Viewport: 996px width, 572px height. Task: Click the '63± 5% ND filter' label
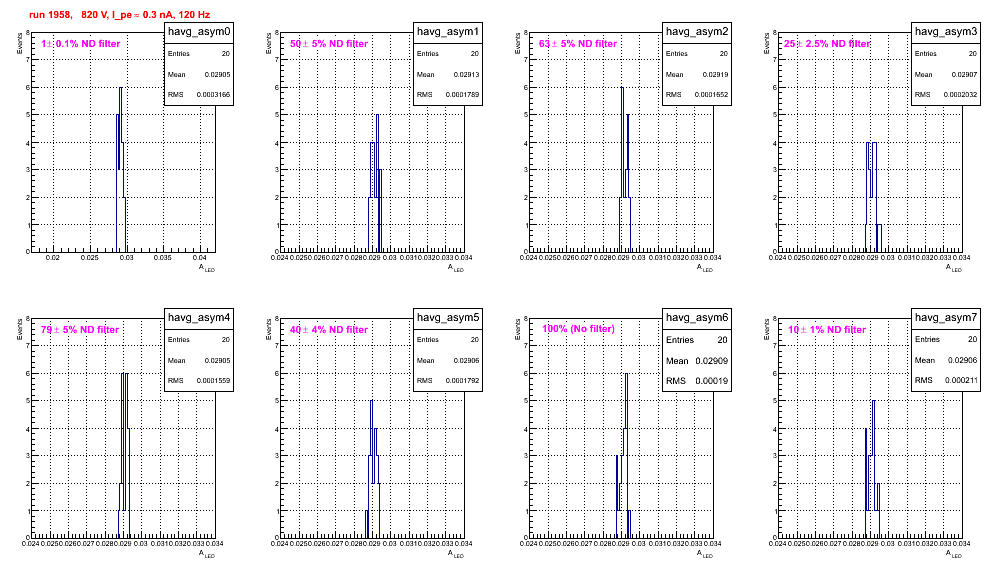pos(578,44)
